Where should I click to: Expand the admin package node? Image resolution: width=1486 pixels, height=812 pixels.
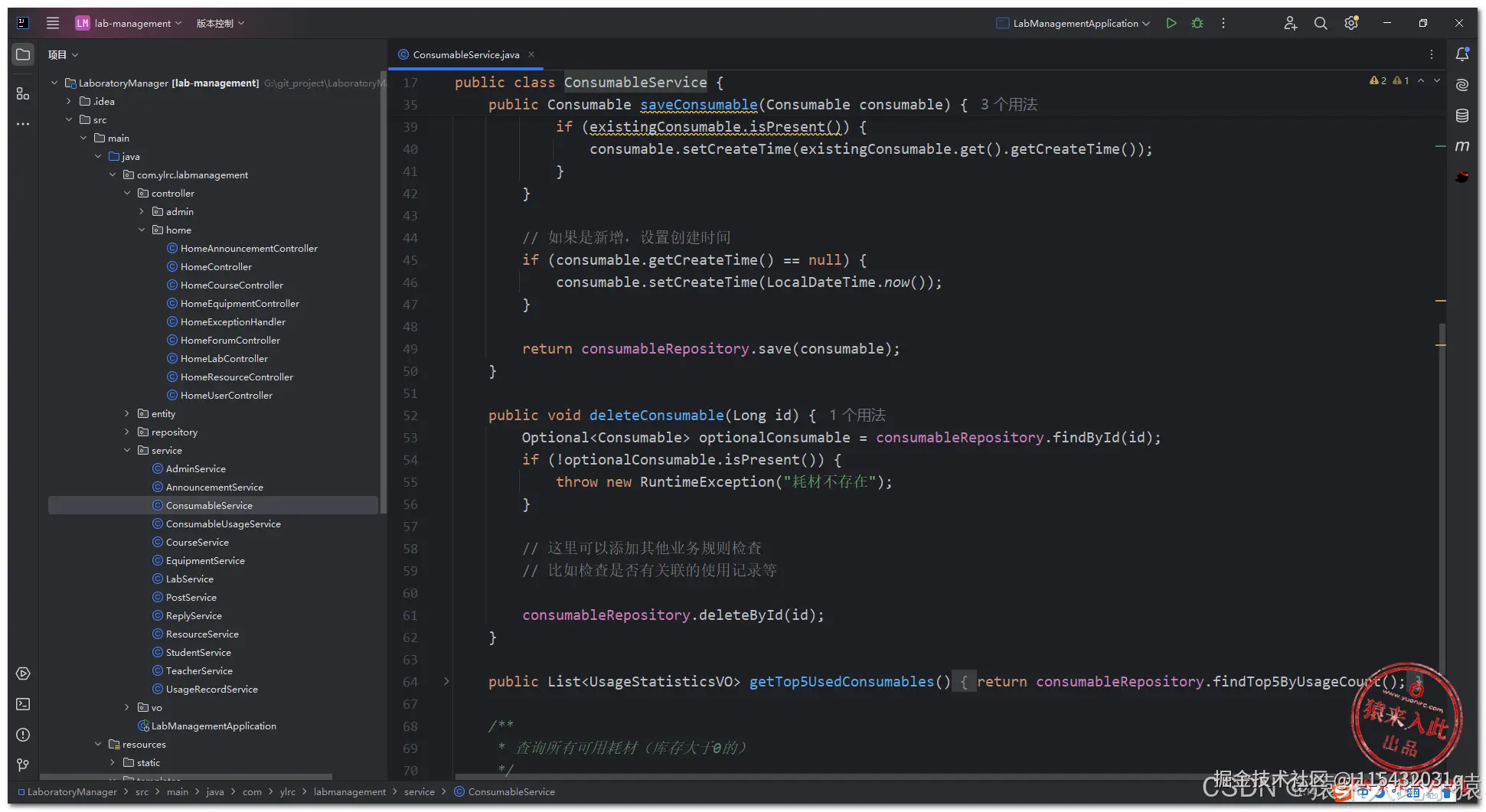[142, 211]
